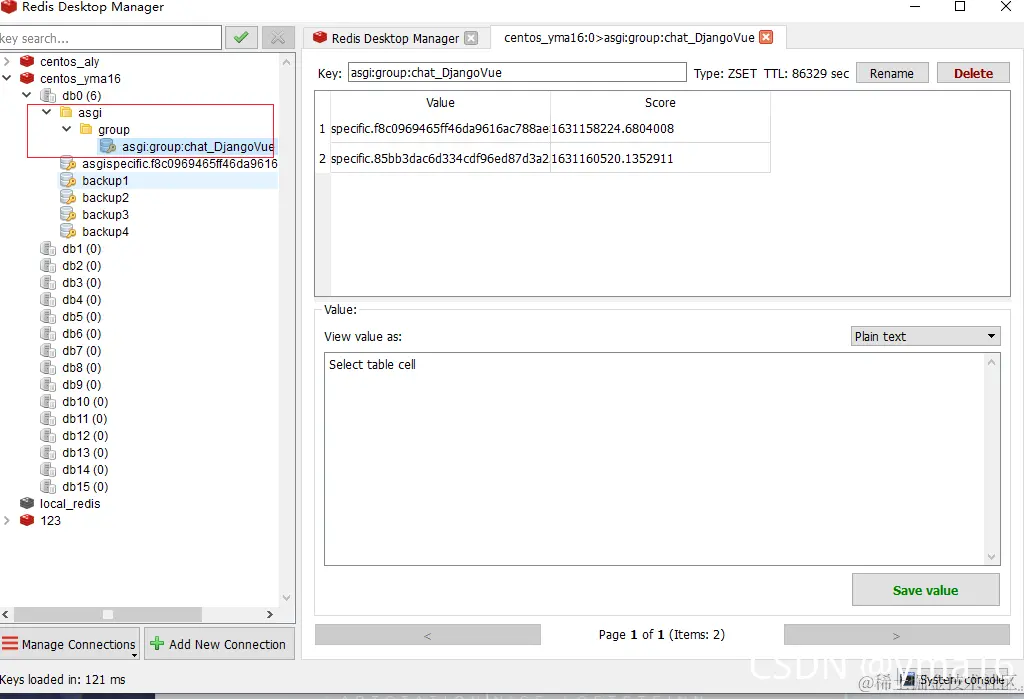The width and height of the screenshot is (1024, 699).
Task: Open Manage Connections dropdown arrow
Action: click(135, 655)
